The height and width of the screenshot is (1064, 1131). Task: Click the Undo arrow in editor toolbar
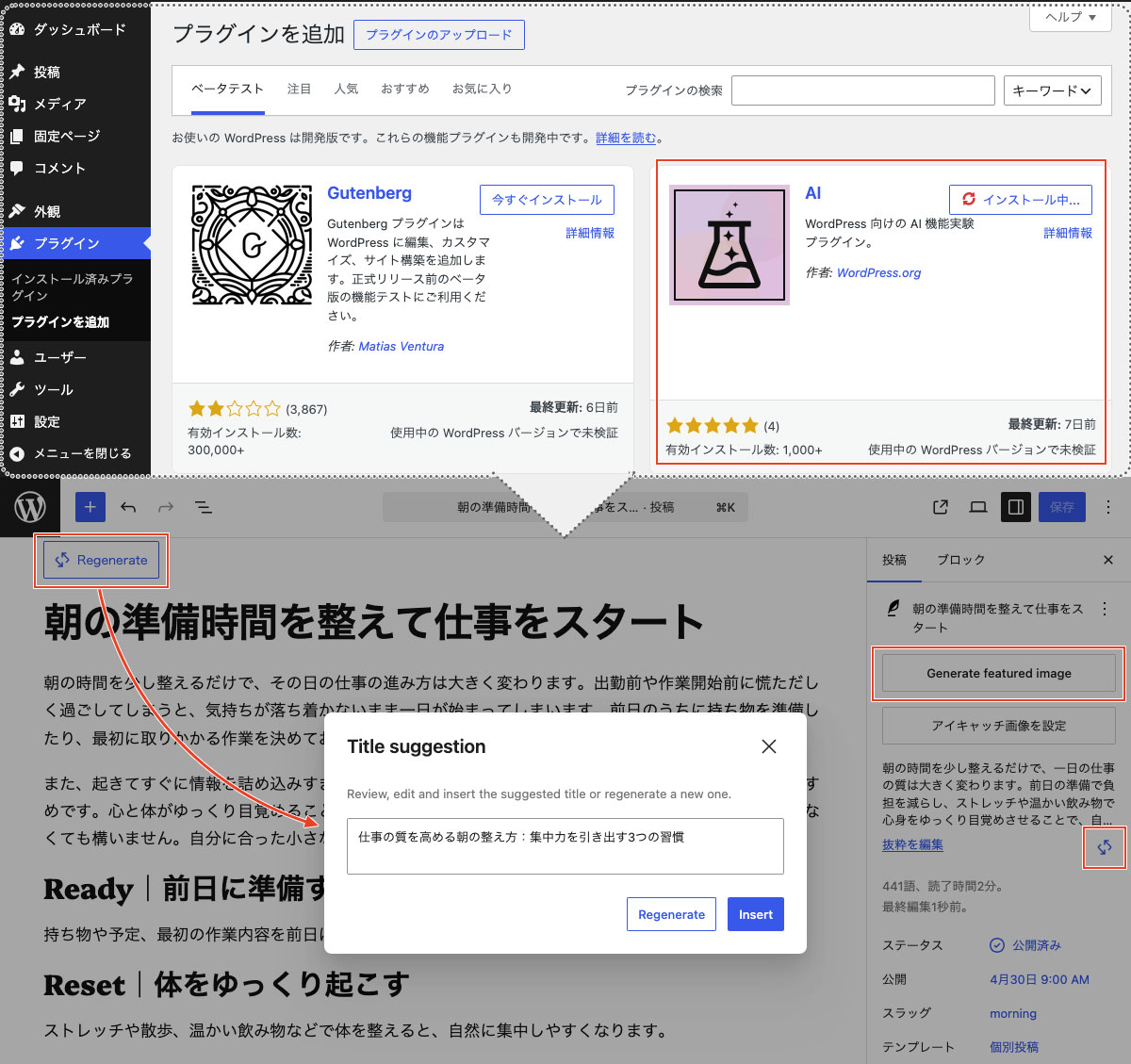(x=128, y=507)
